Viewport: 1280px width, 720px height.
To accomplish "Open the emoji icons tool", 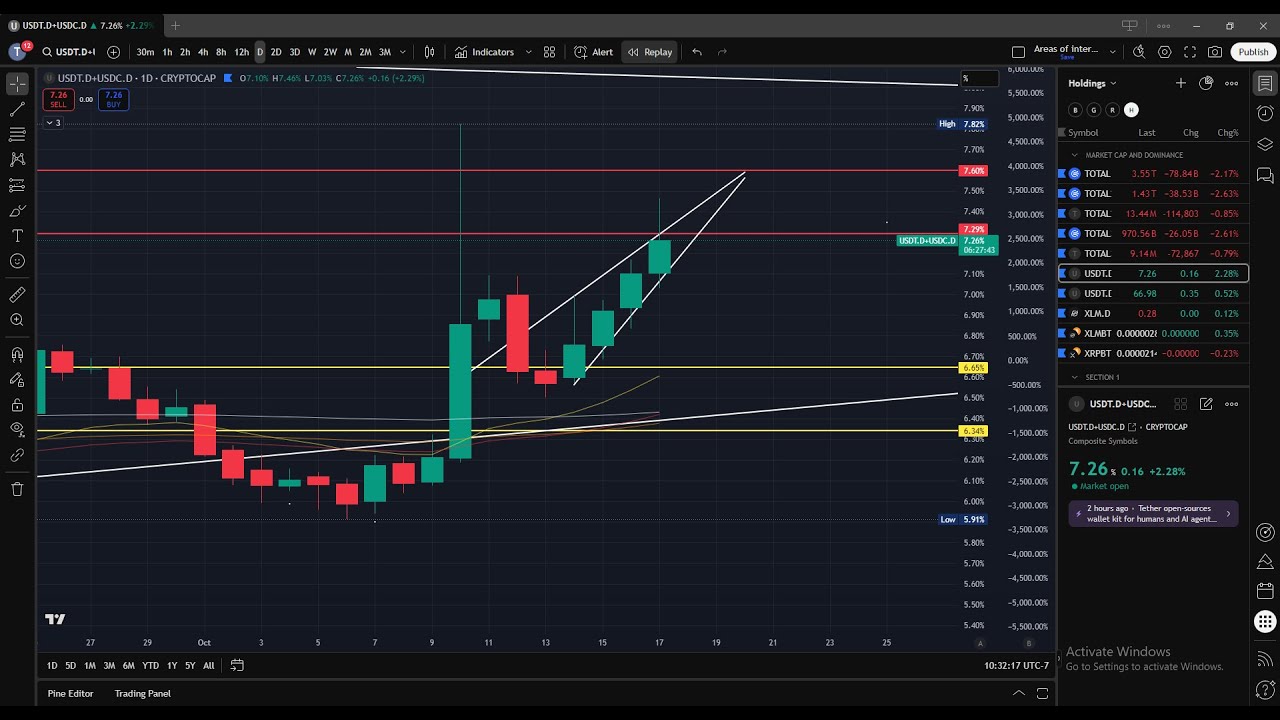I will coord(17,261).
